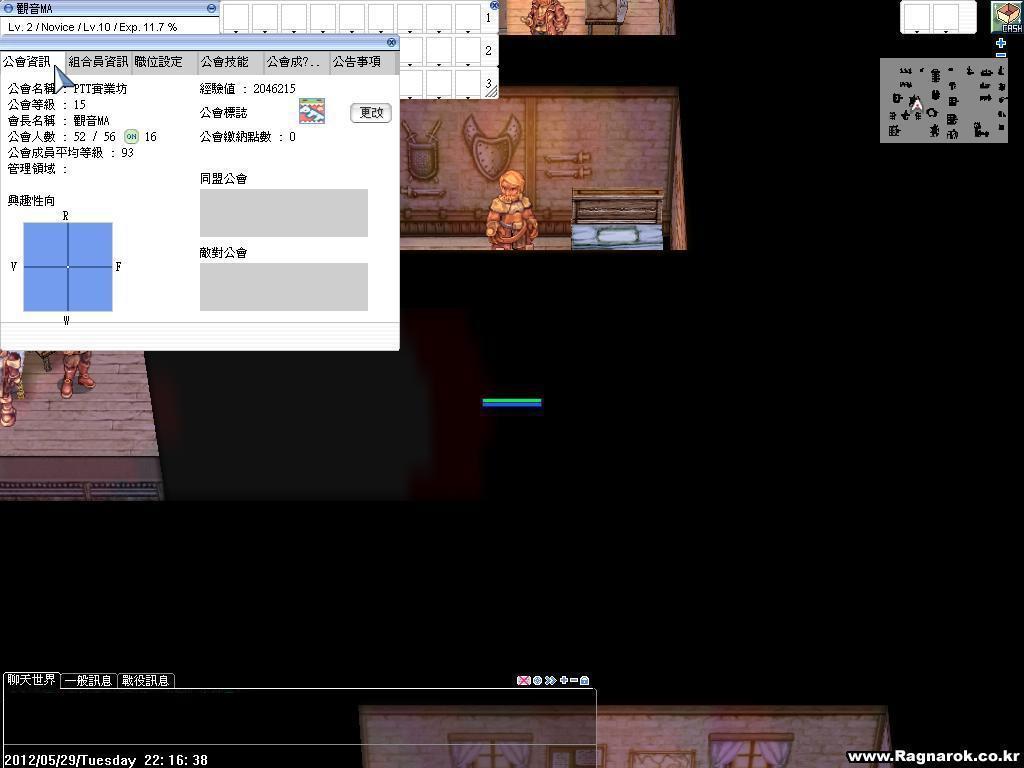This screenshot has width=1024, height=768.
Task: Zoom in minimap with plus icon
Action: [x=1000, y=43]
